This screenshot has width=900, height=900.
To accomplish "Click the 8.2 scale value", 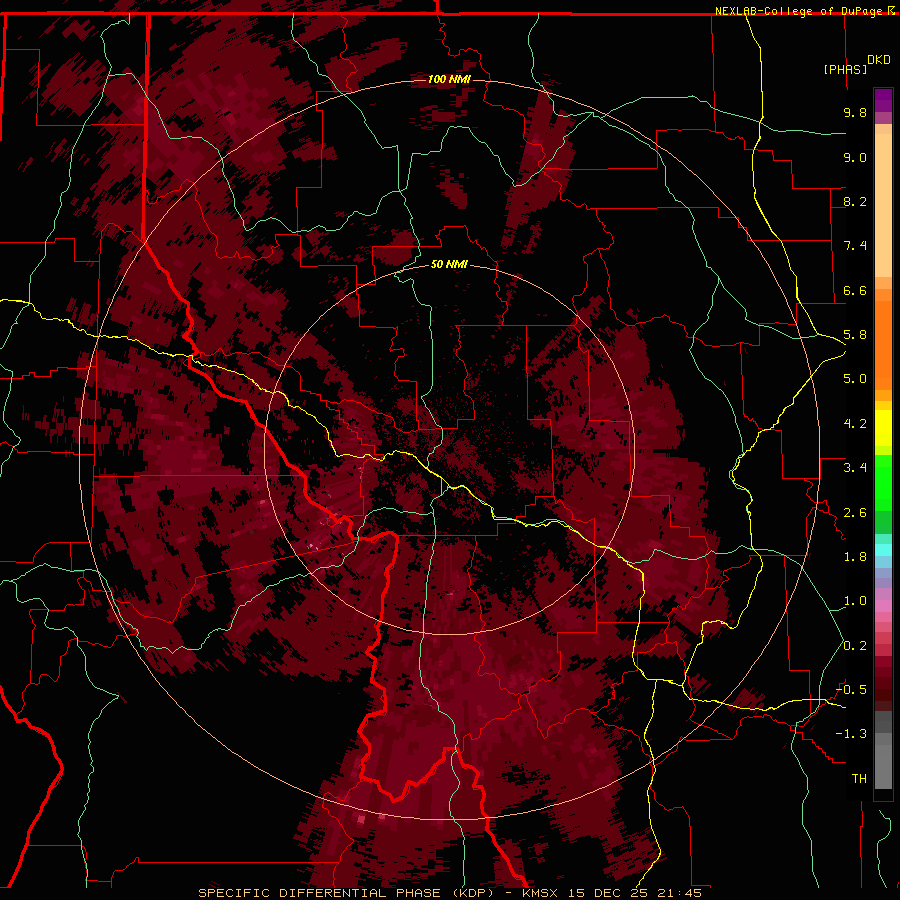I will [x=855, y=201].
